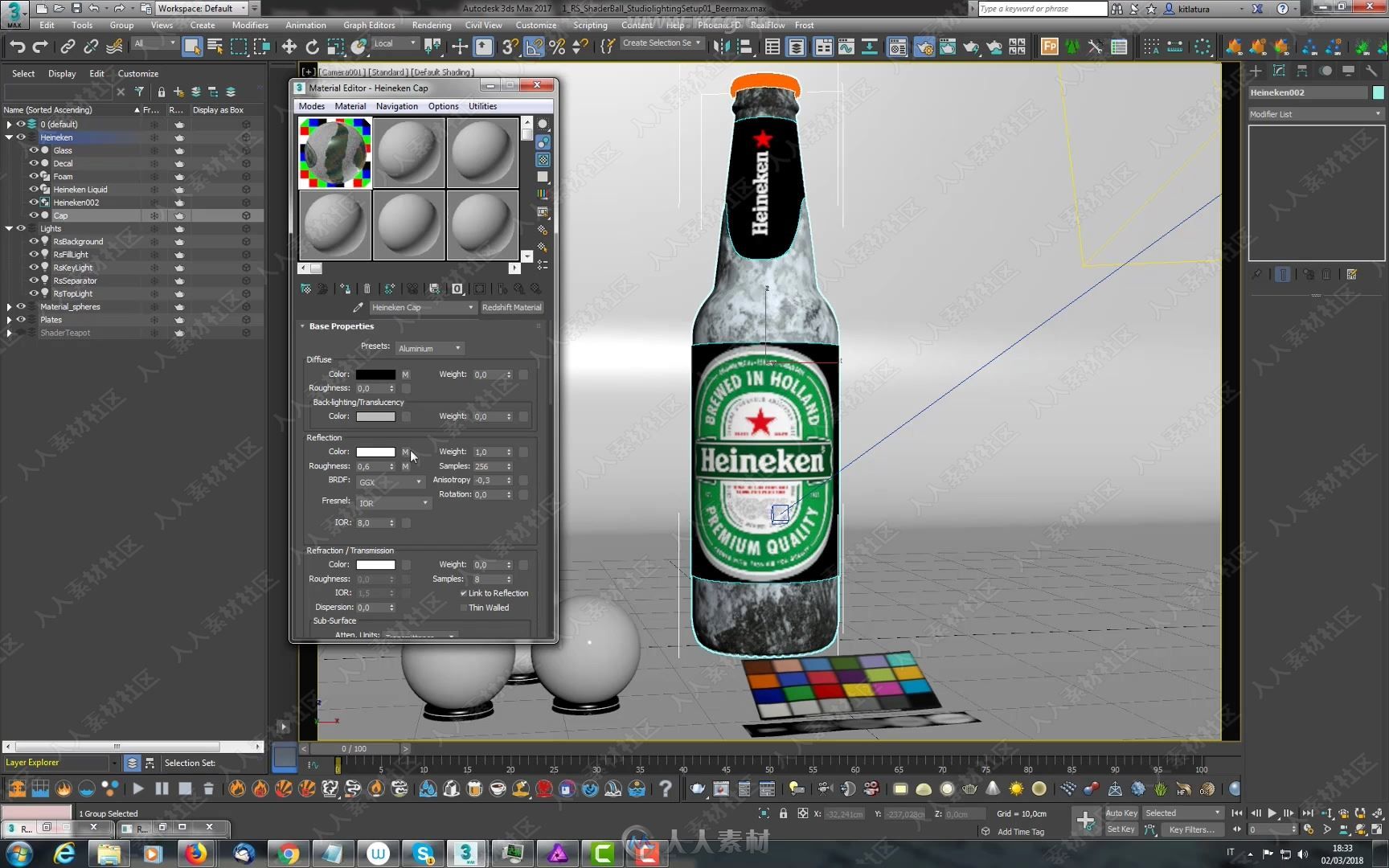Click the Create Selection Set field
The width and height of the screenshot is (1389, 868).
tap(661, 43)
